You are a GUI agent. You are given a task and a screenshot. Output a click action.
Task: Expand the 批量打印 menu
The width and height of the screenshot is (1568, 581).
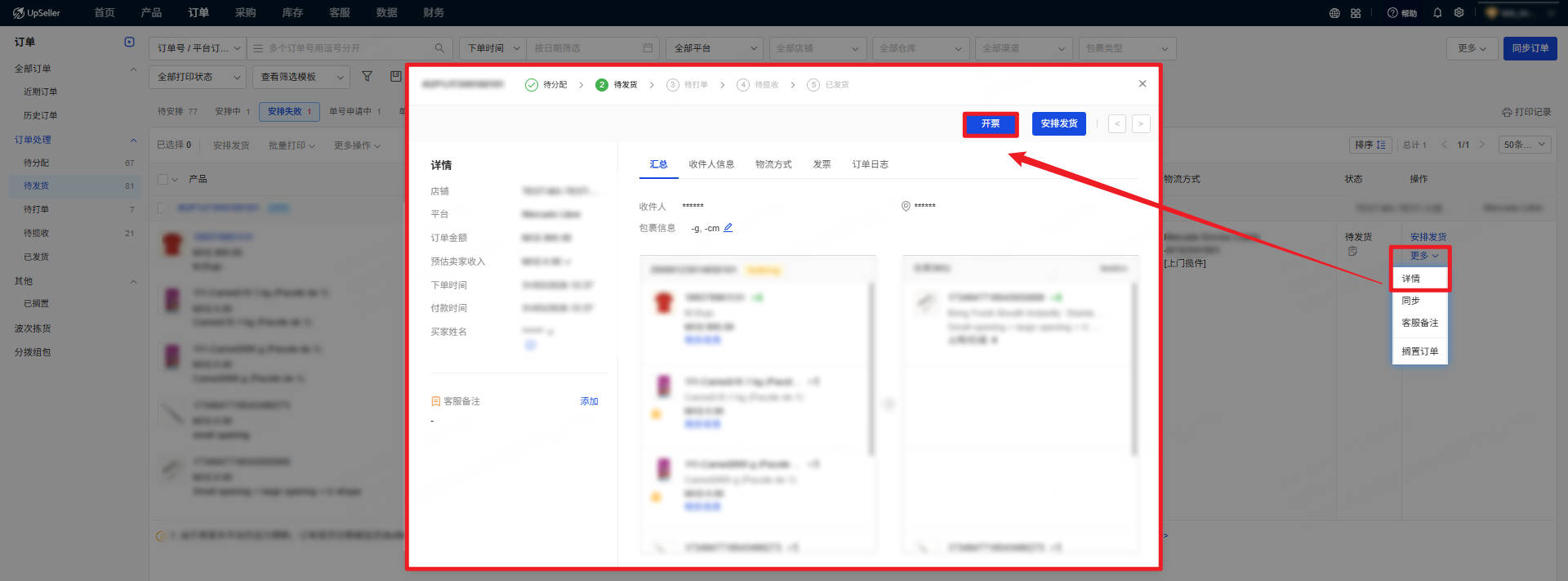[x=292, y=145]
